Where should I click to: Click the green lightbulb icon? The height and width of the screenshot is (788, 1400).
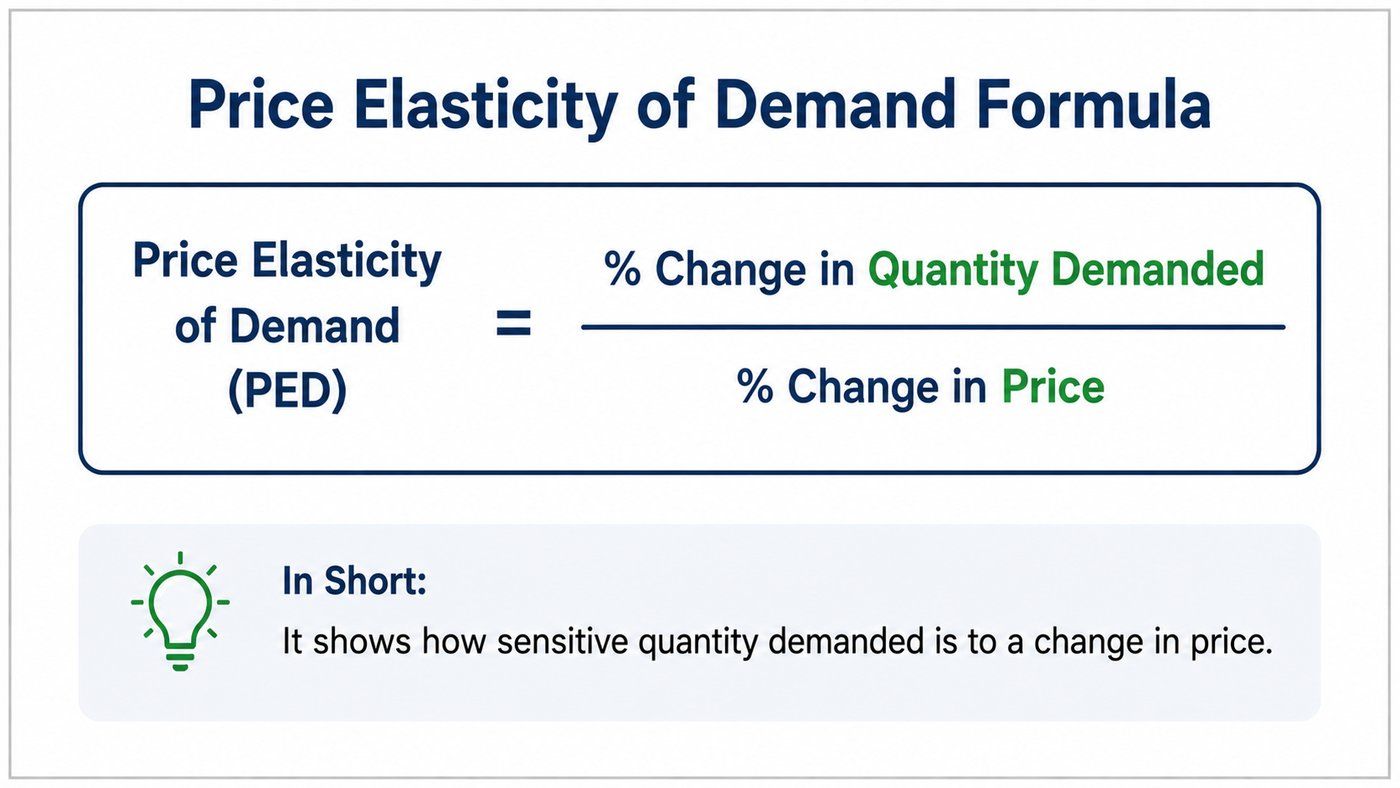(180, 610)
